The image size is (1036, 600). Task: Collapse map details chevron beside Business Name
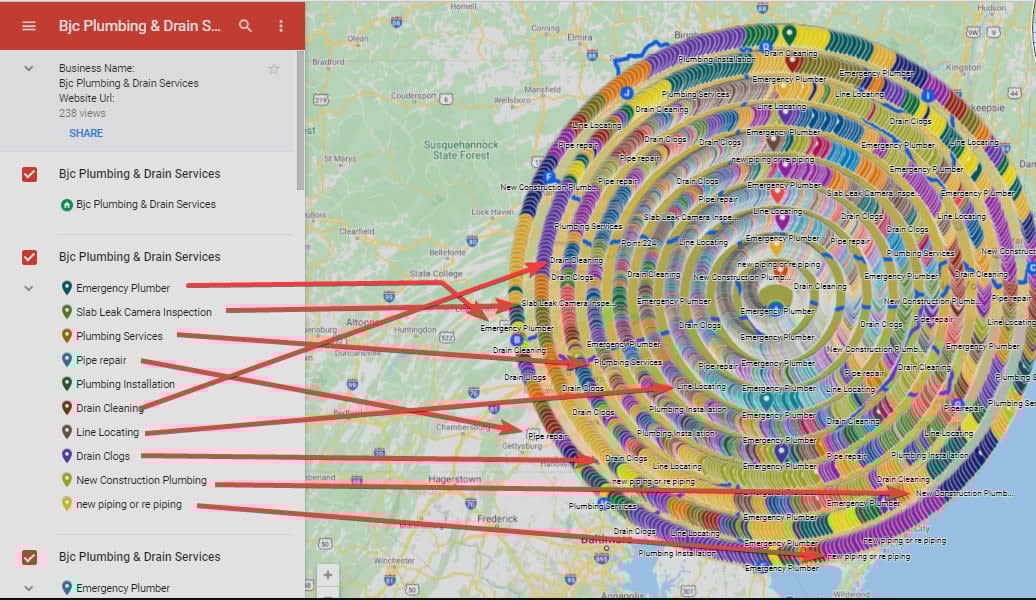[29, 68]
